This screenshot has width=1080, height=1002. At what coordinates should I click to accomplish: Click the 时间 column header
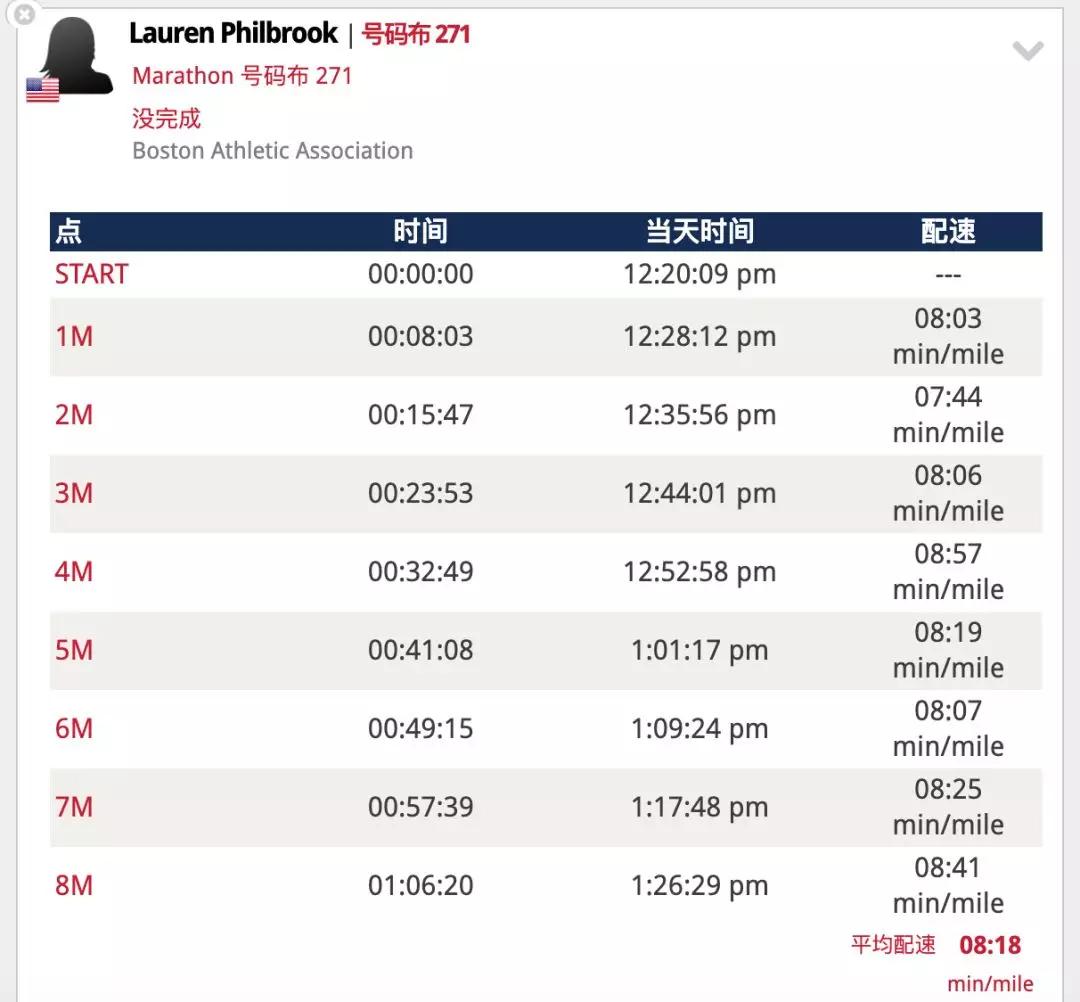[x=420, y=232]
